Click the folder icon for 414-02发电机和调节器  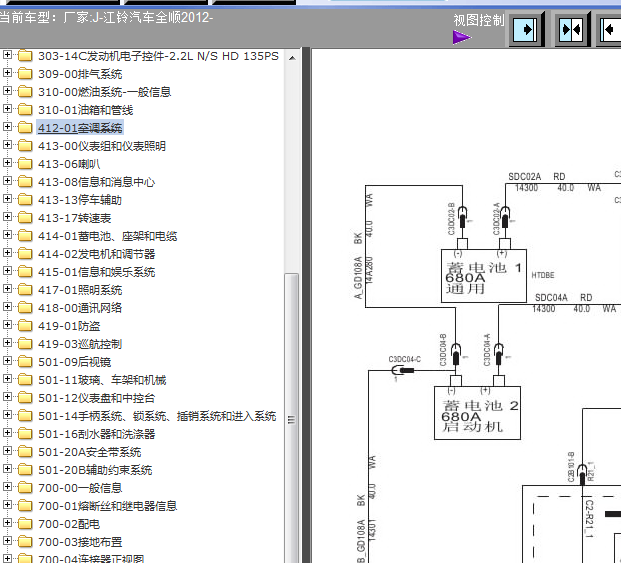pos(25,254)
